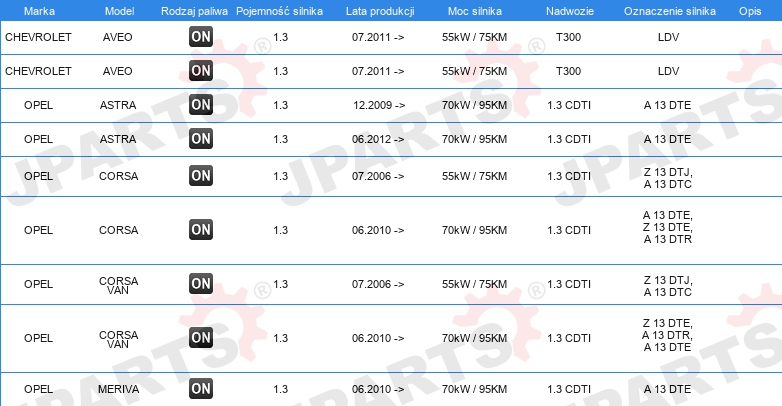The image size is (782, 406).
Task: Select 1.3 capacity in Astra 06.2012 row
Action: click(x=280, y=139)
